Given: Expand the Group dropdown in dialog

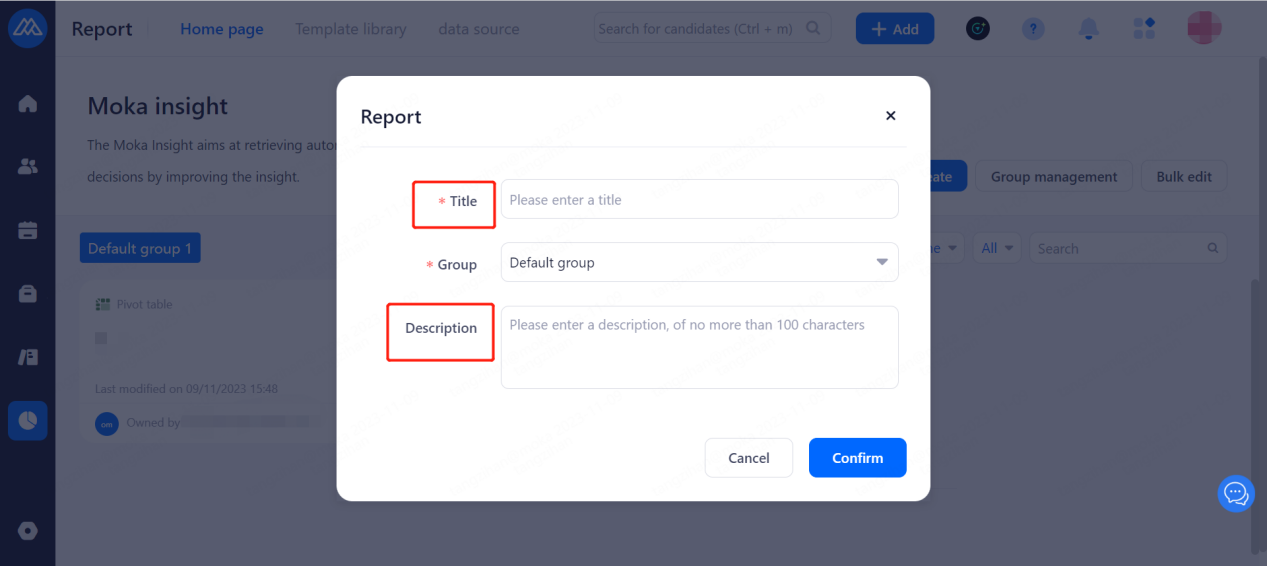Looking at the screenshot, I should (x=699, y=263).
